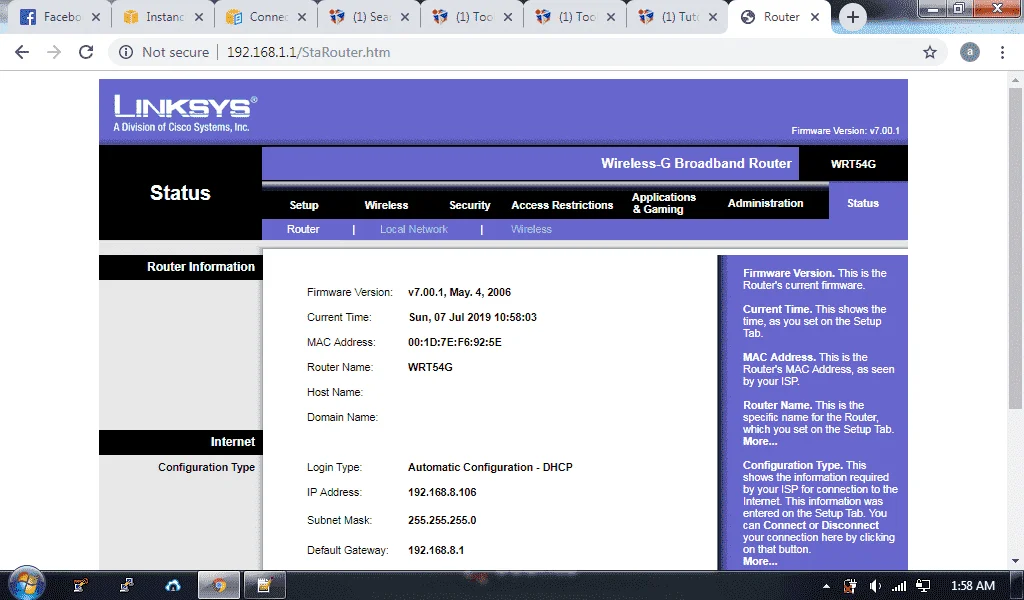Open the Setup router menu

pyautogui.click(x=304, y=205)
